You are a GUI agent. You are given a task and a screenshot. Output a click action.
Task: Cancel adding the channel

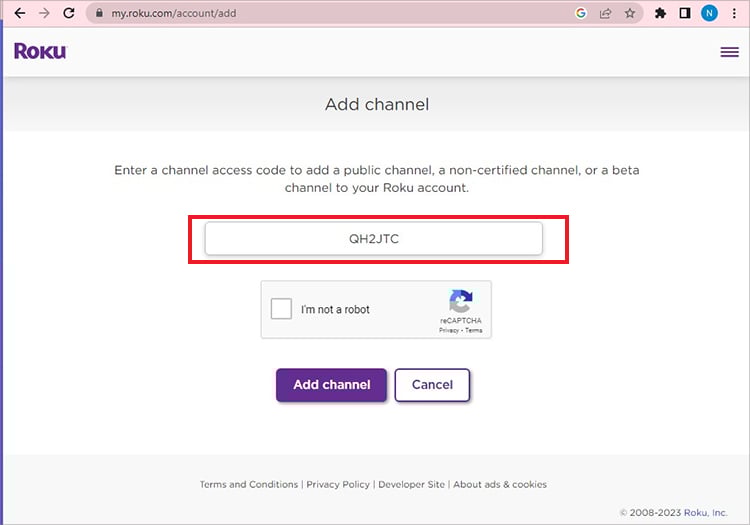click(432, 385)
